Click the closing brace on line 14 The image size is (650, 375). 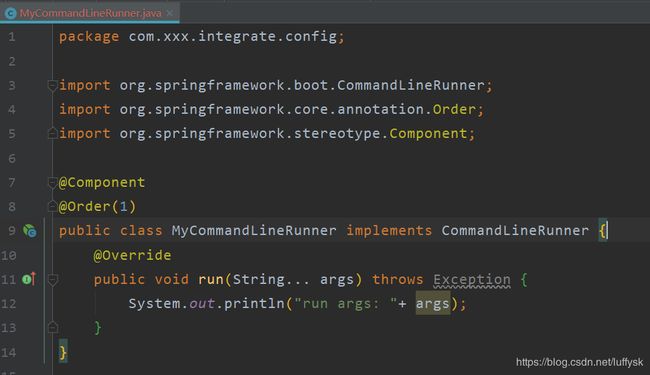tap(63, 353)
